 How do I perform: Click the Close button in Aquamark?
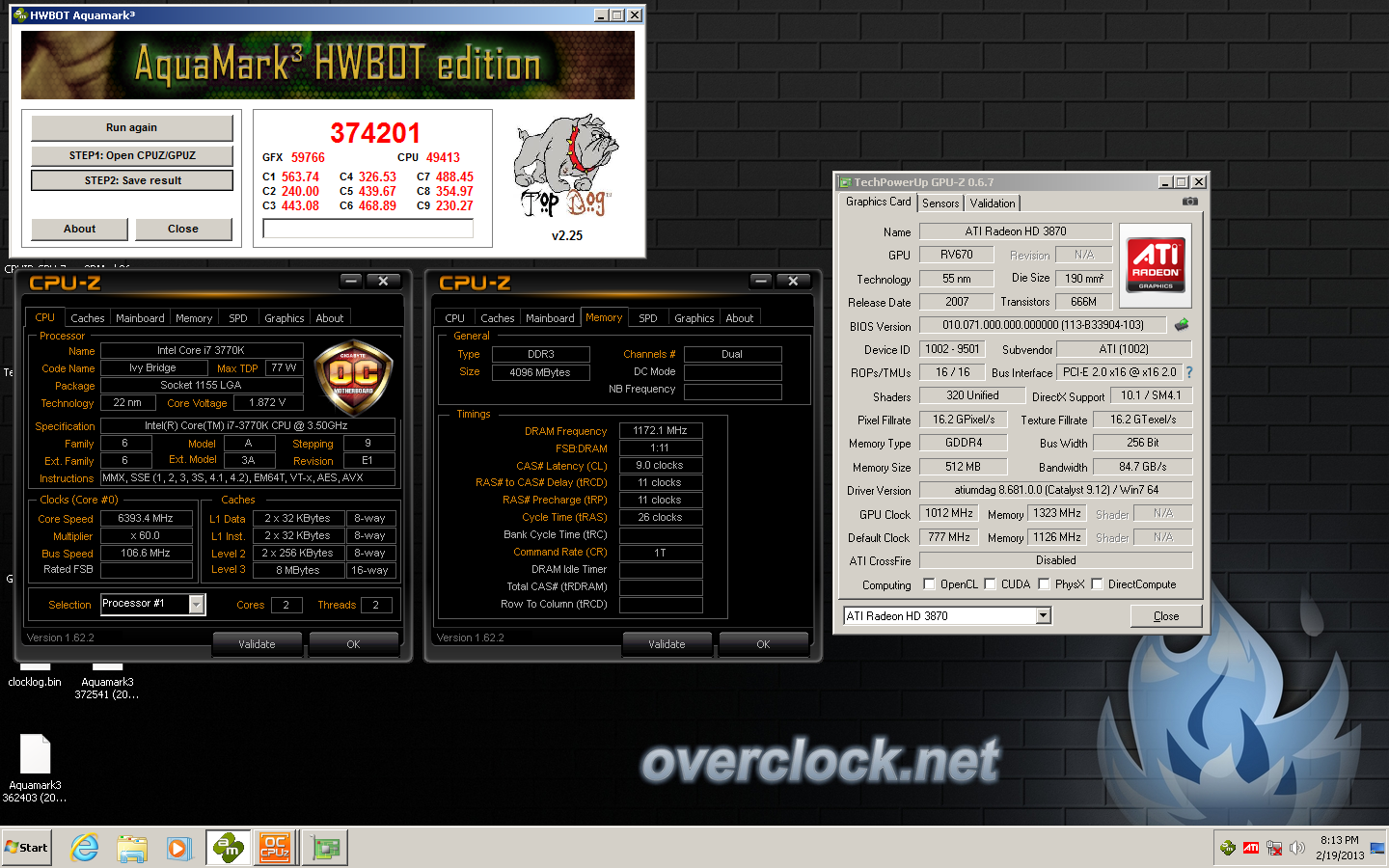pos(183,229)
